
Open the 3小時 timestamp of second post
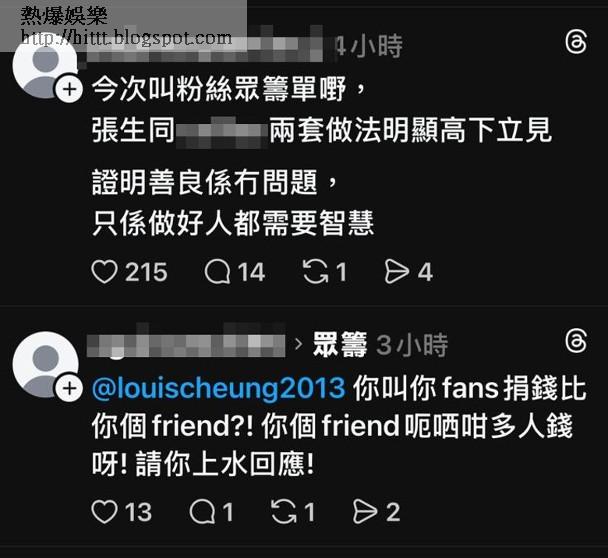click(412, 344)
